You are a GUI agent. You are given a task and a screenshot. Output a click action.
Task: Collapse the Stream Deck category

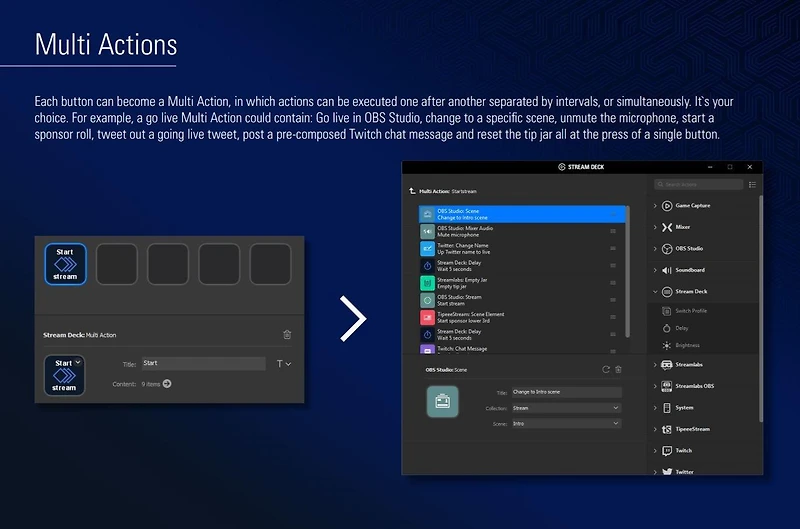(x=655, y=292)
